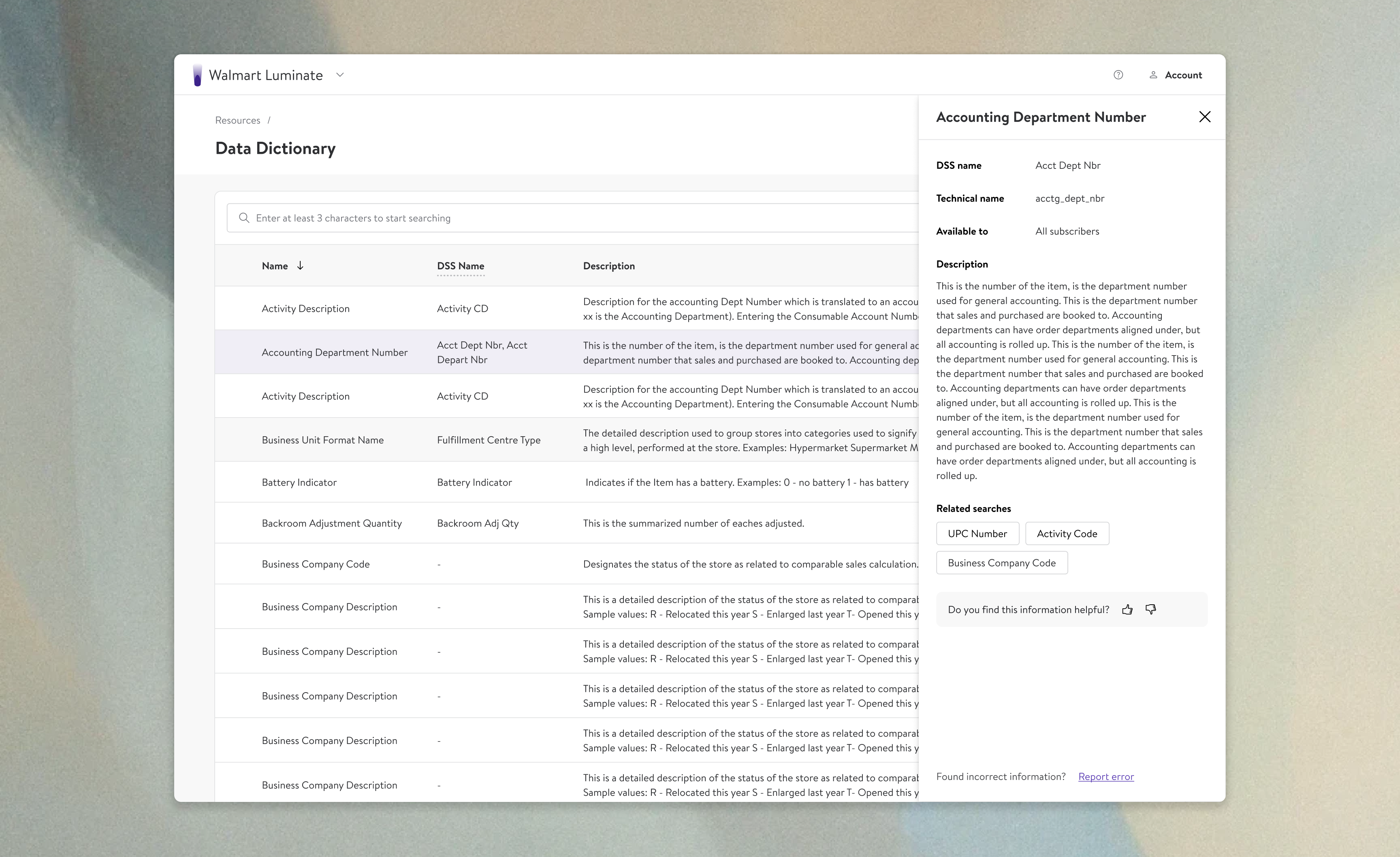Open the Account menu
The image size is (1400, 857).
point(1175,75)
